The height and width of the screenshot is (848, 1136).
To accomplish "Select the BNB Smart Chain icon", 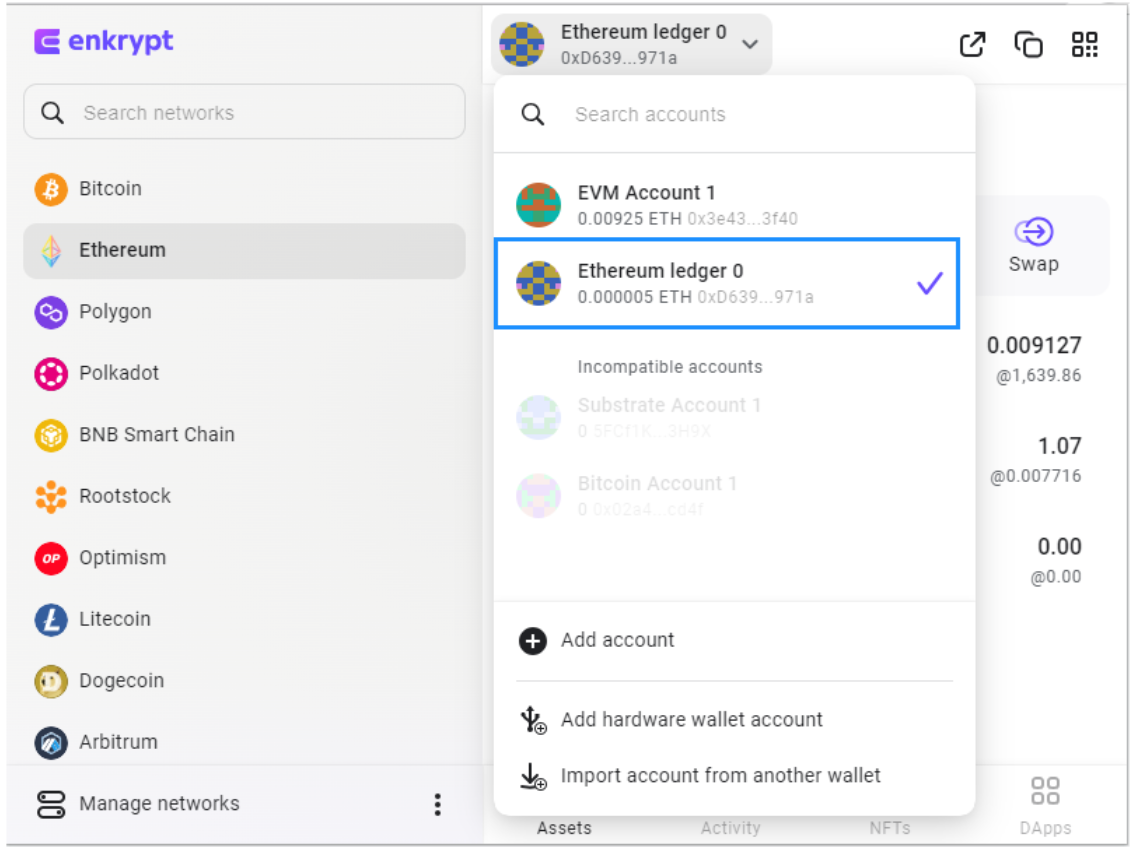I will (51, 436).
